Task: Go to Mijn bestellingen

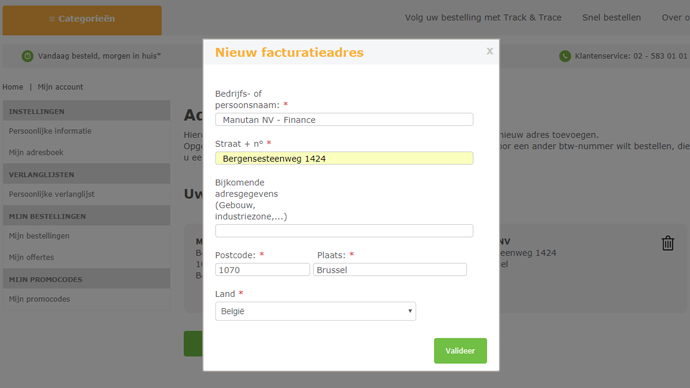Action: 39,236
